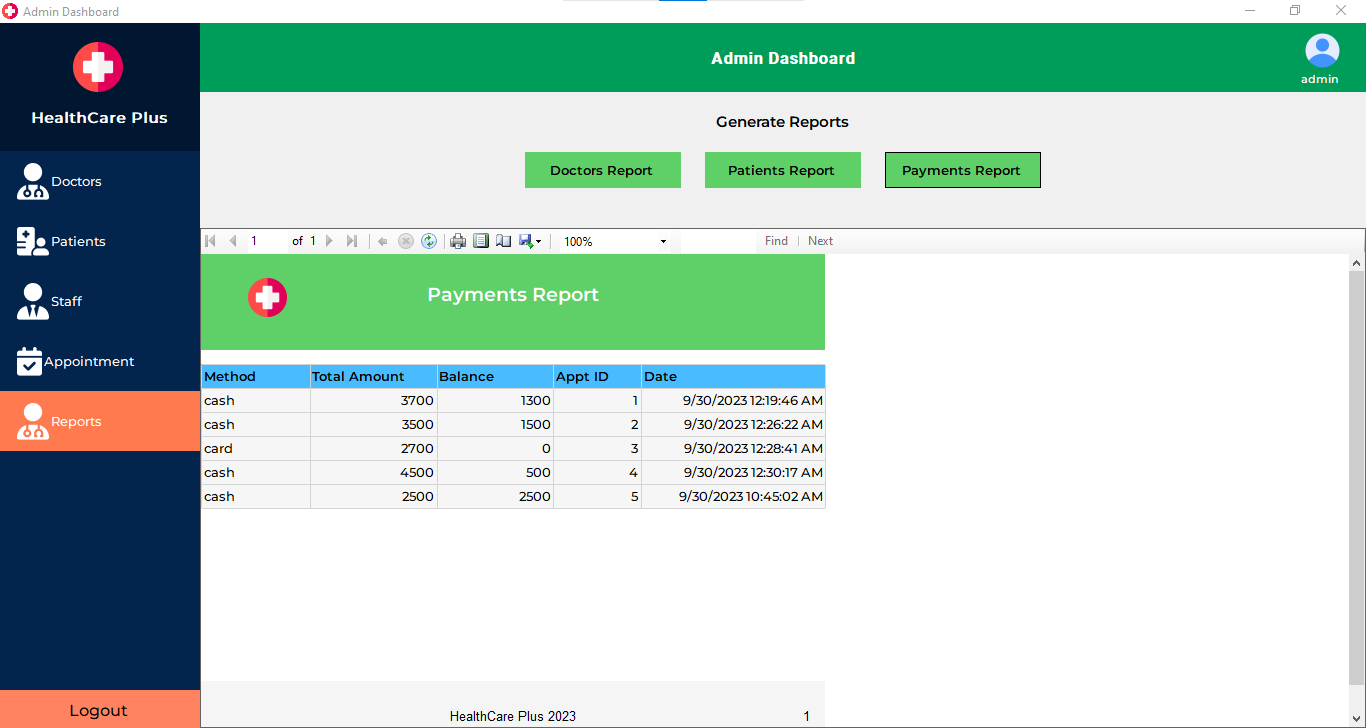Generate the Doctors Report
The width and height of the screenshot is (1366, 728).
pyautogui.click(x=603, y=170)
